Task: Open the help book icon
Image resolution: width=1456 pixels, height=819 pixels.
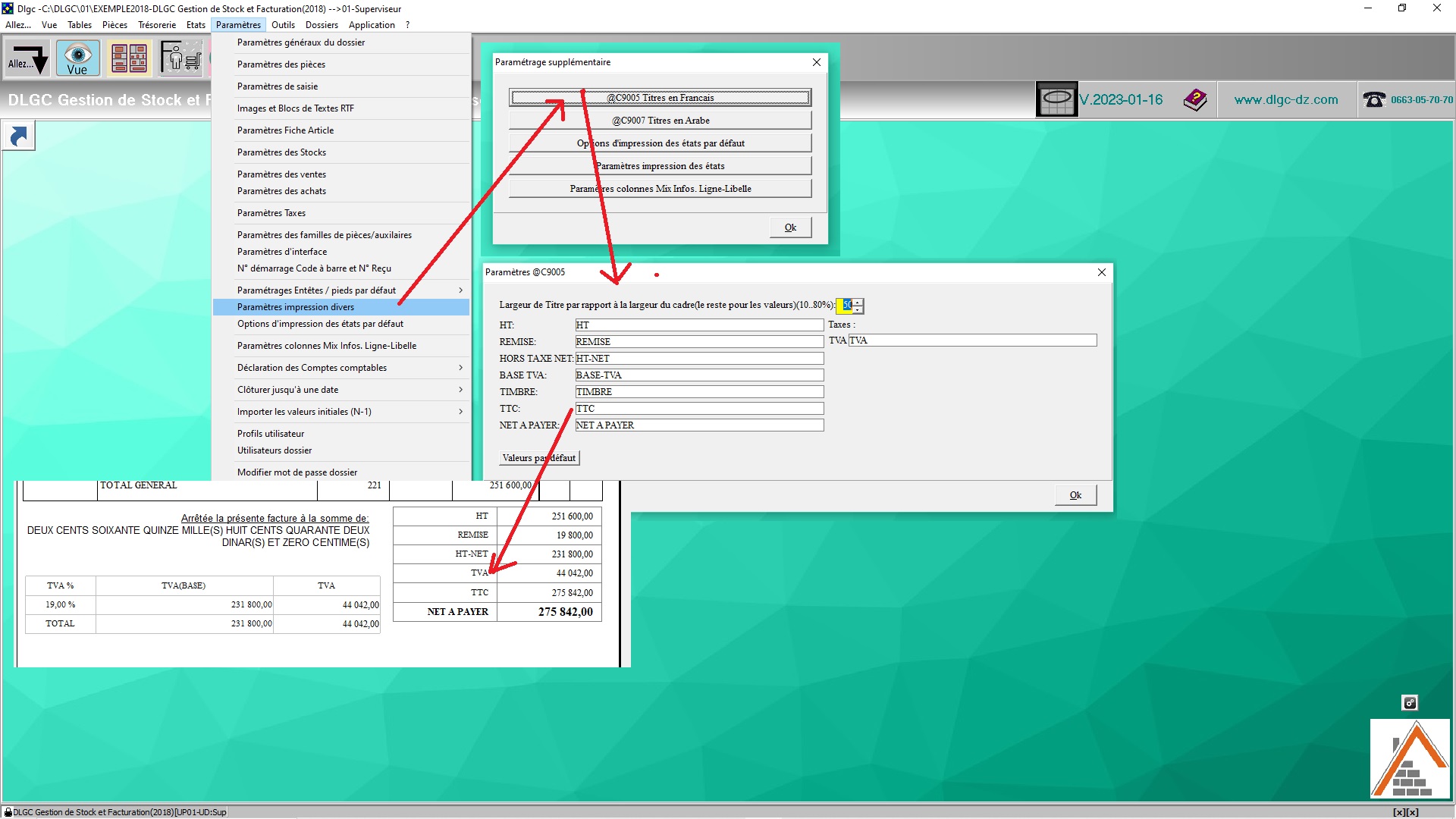Action: click(x=1195, y=99)
